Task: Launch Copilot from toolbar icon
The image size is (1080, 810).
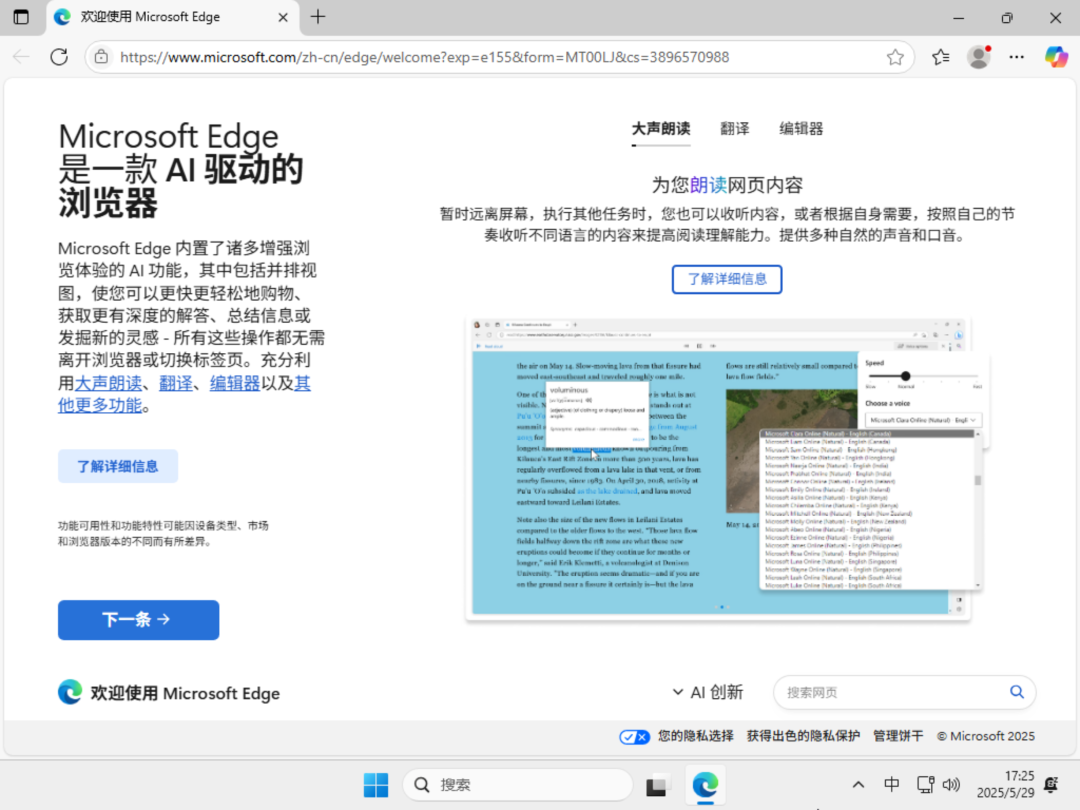Action: click(x=1056, y=57)
